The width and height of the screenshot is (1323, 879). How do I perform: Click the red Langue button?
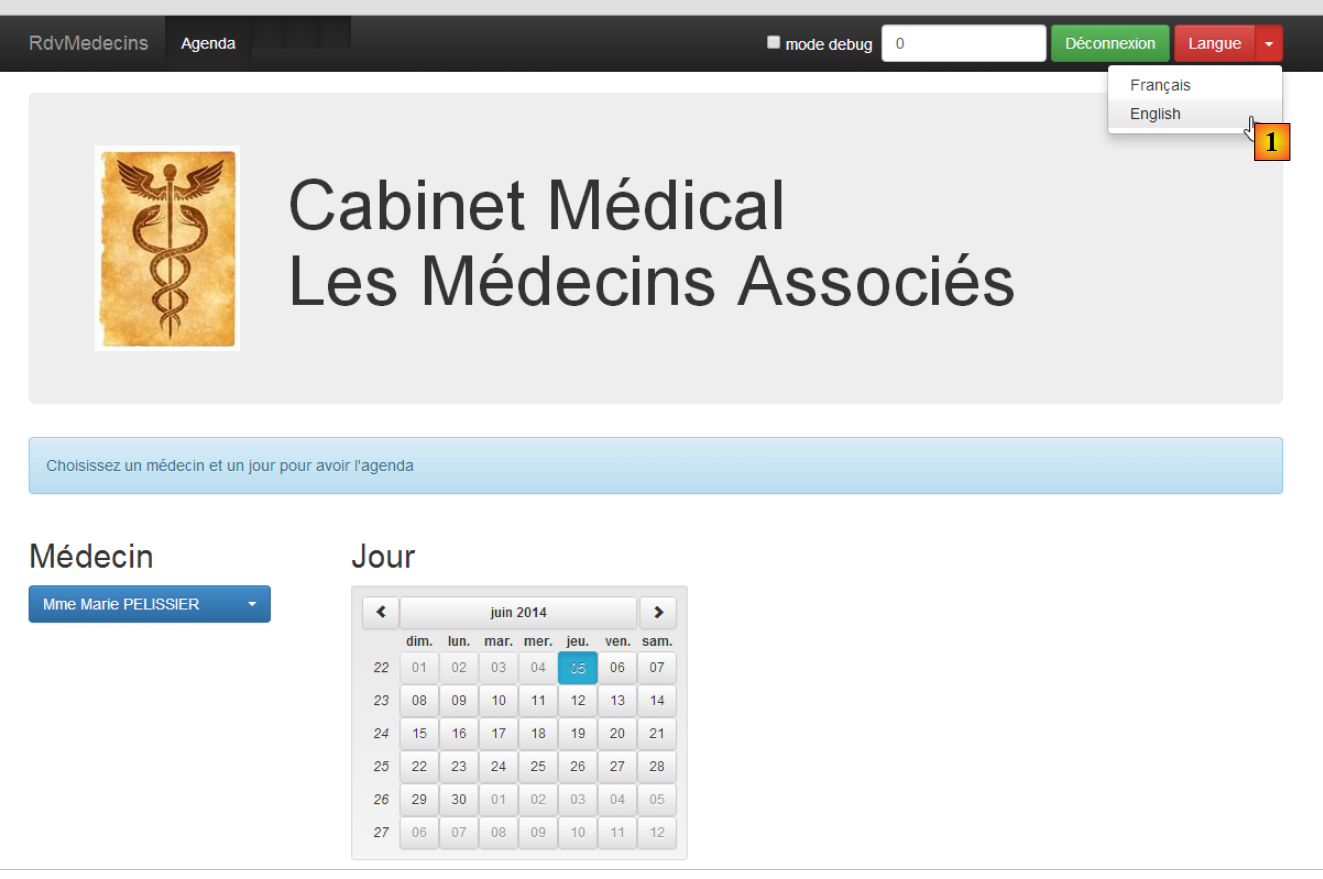coord(1214,44)
